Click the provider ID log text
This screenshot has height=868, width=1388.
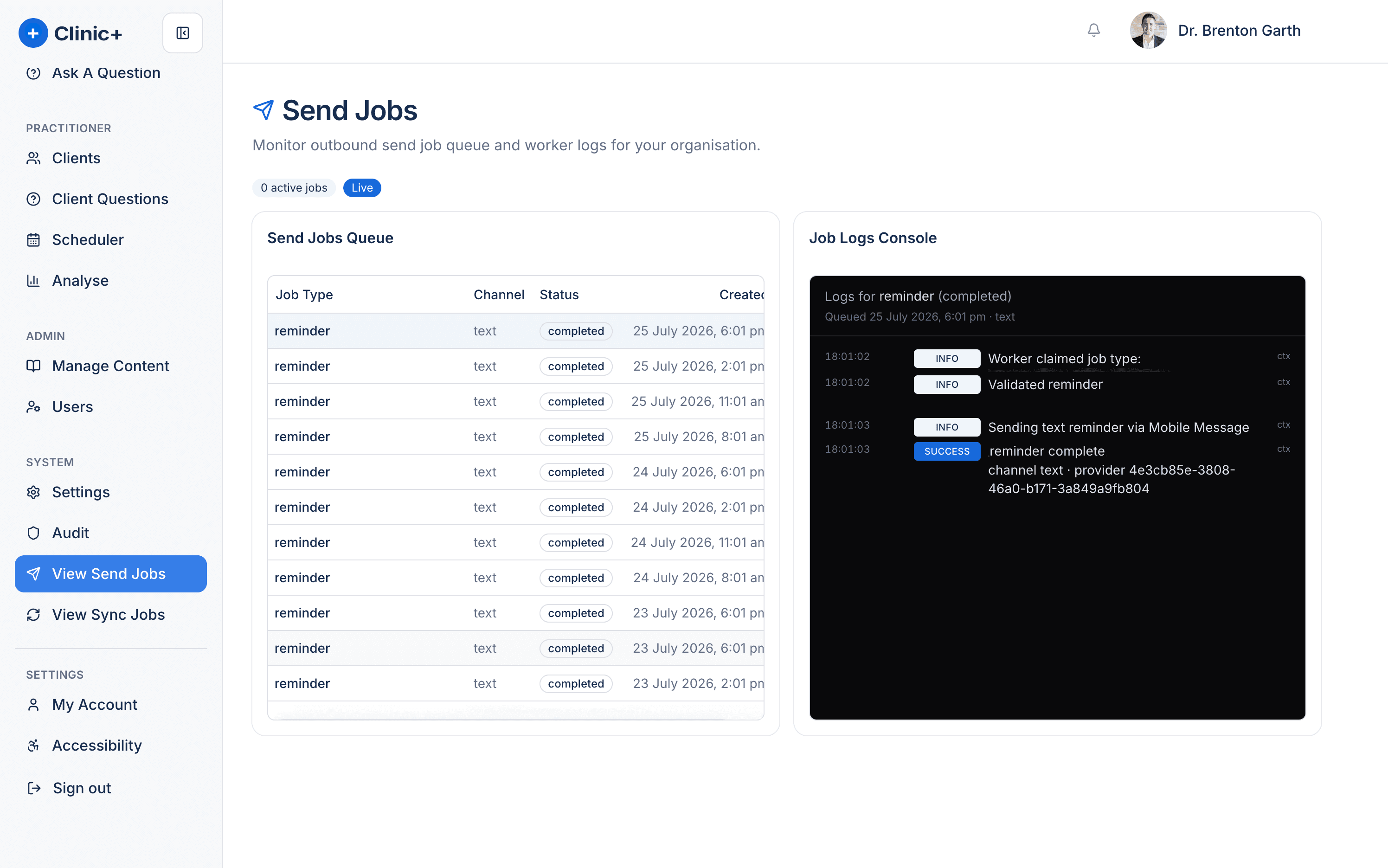click(1112, 479)
